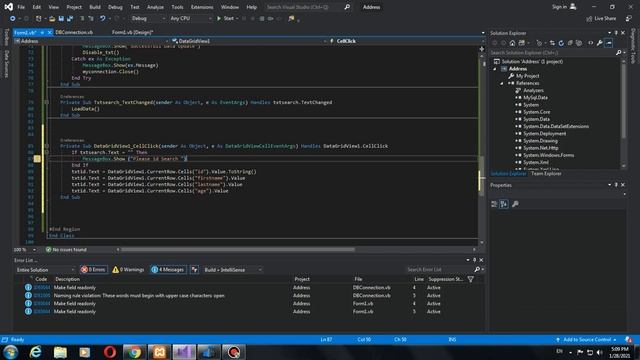640x360 pixels.
Task: Click the Show All Files icon in Solution Explorer
Action: pyautogui.click(x=579, y=43)
